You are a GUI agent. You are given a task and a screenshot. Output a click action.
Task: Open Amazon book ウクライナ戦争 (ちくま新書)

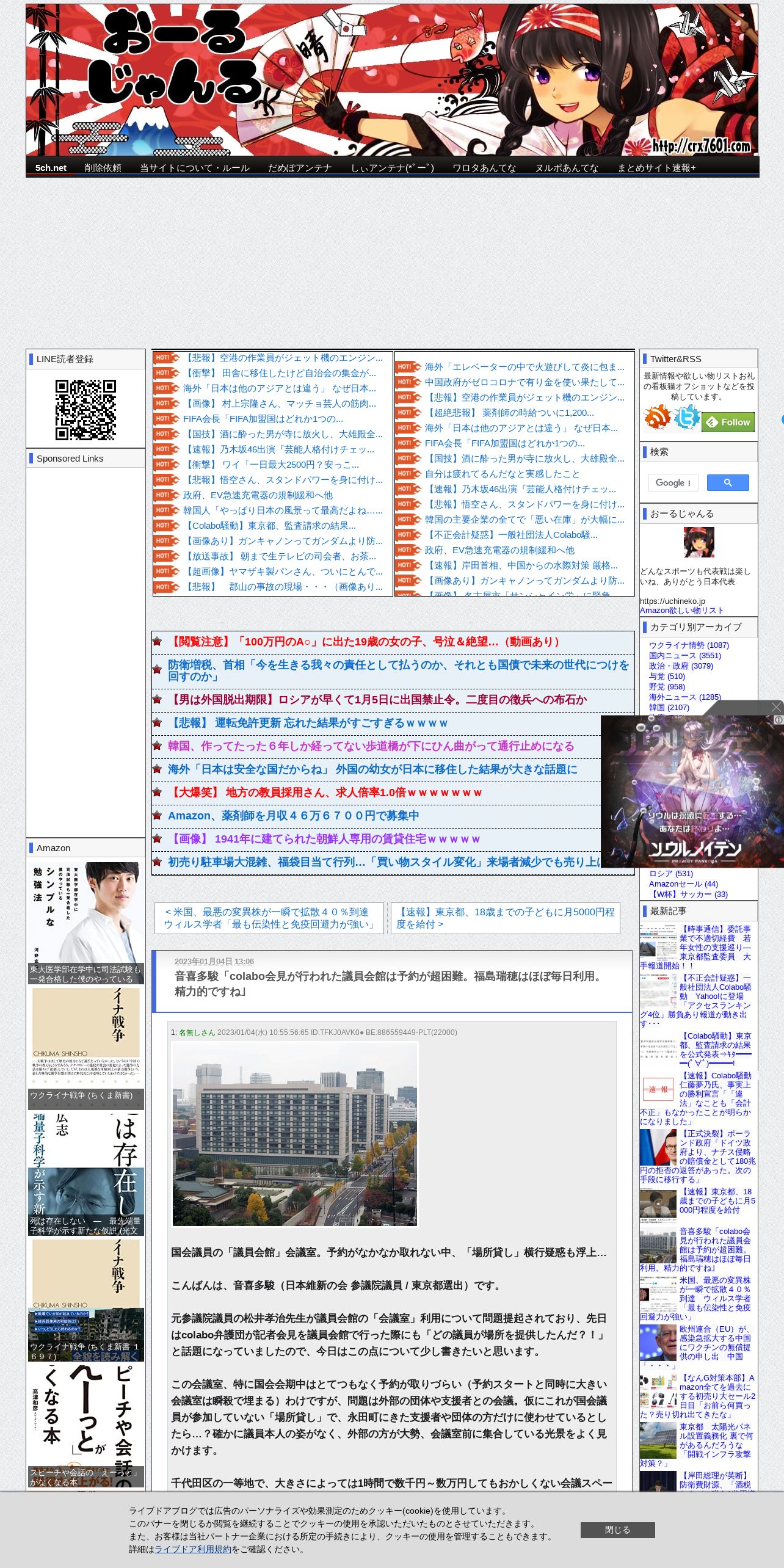pos(85,1048)
